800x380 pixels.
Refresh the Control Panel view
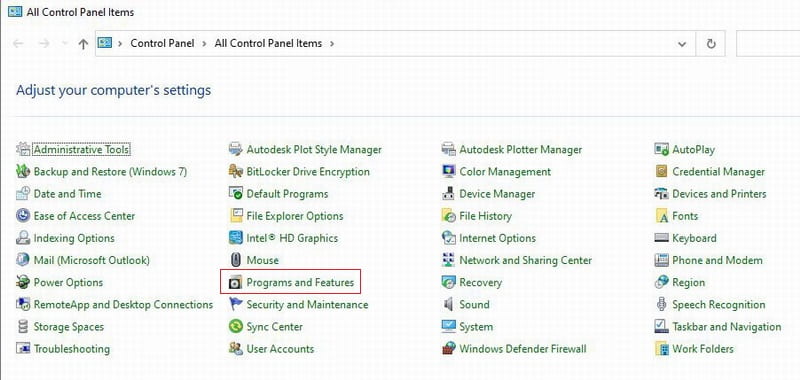(711, 44)
